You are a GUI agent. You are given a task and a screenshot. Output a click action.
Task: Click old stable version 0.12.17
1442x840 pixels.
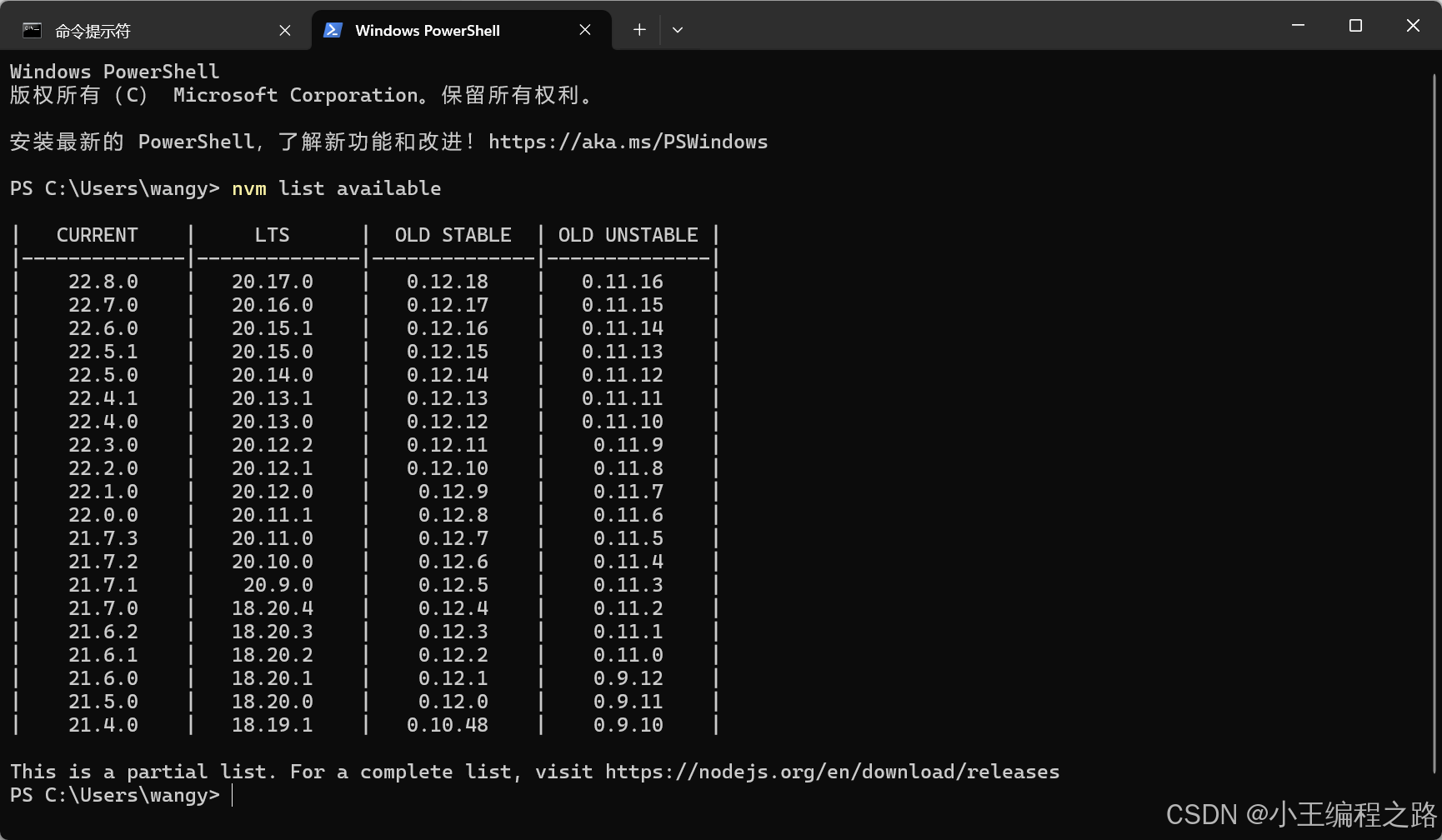click(448, 305)
